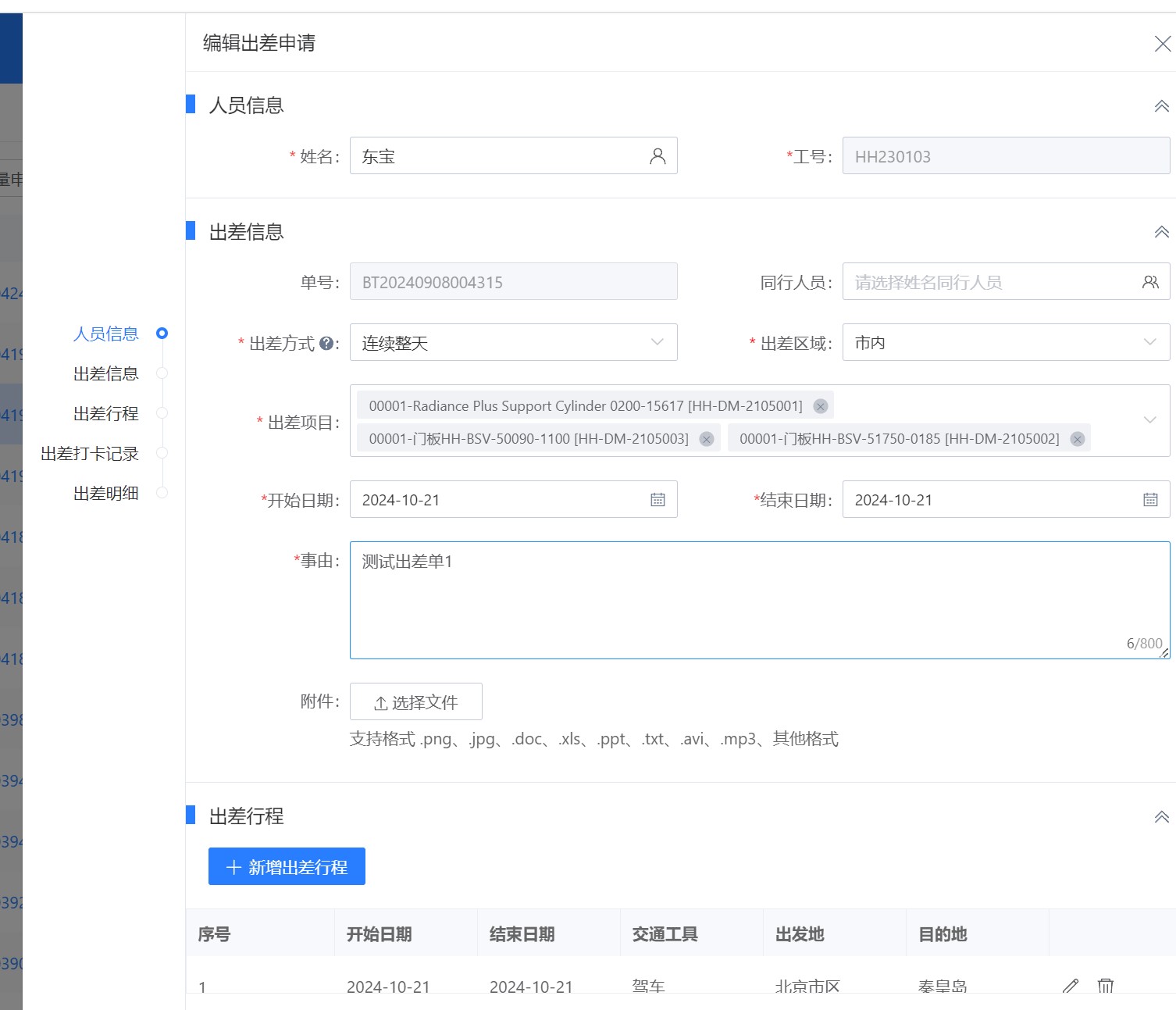Collapse the 出差行程 section

click(1160, 815)
